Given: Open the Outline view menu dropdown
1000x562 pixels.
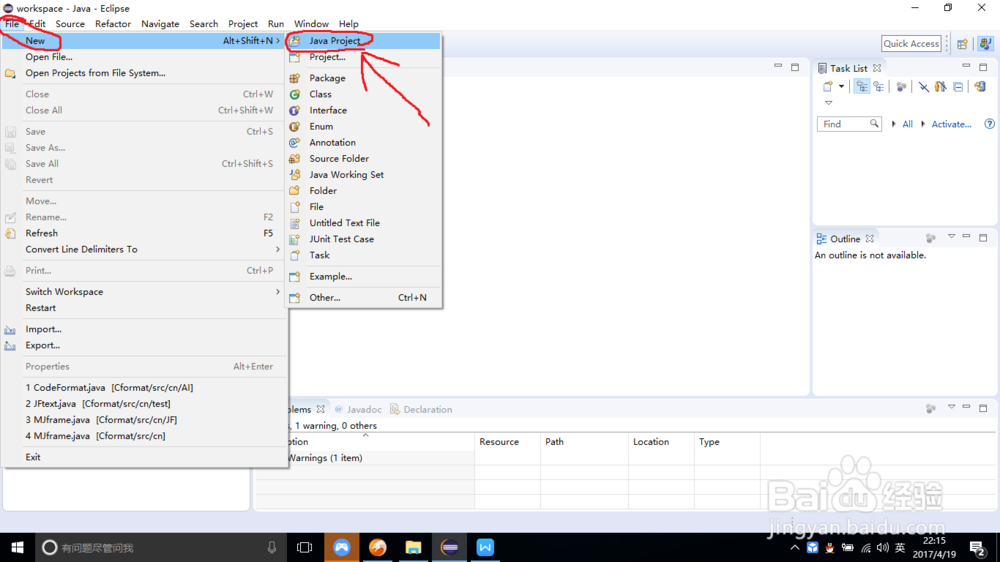Looking at the screenshot, I should click(951, 237).
